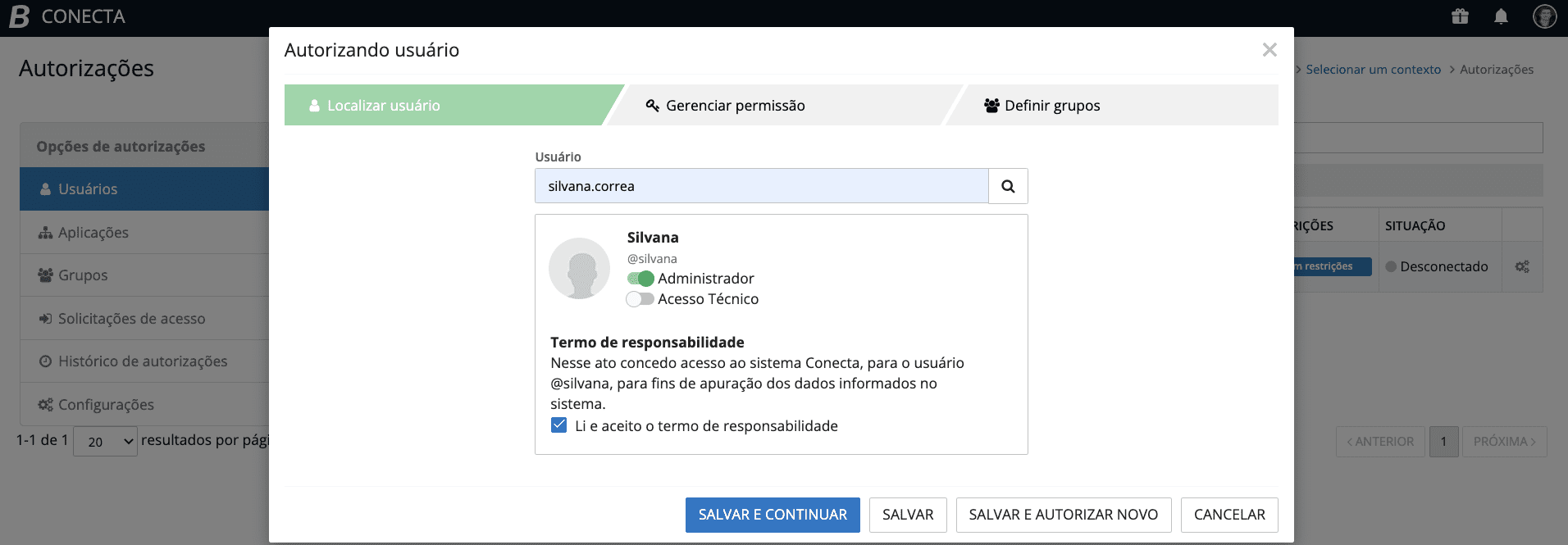Click Salvar e Continuar button

point(773,515)
